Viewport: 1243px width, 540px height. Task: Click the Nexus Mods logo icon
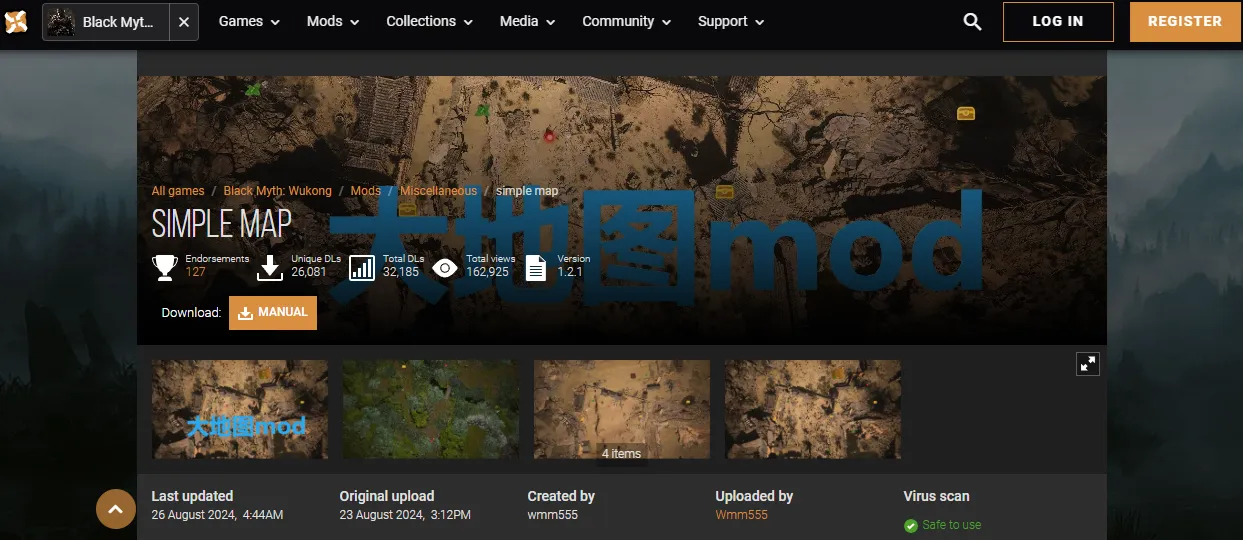(16, 21)
